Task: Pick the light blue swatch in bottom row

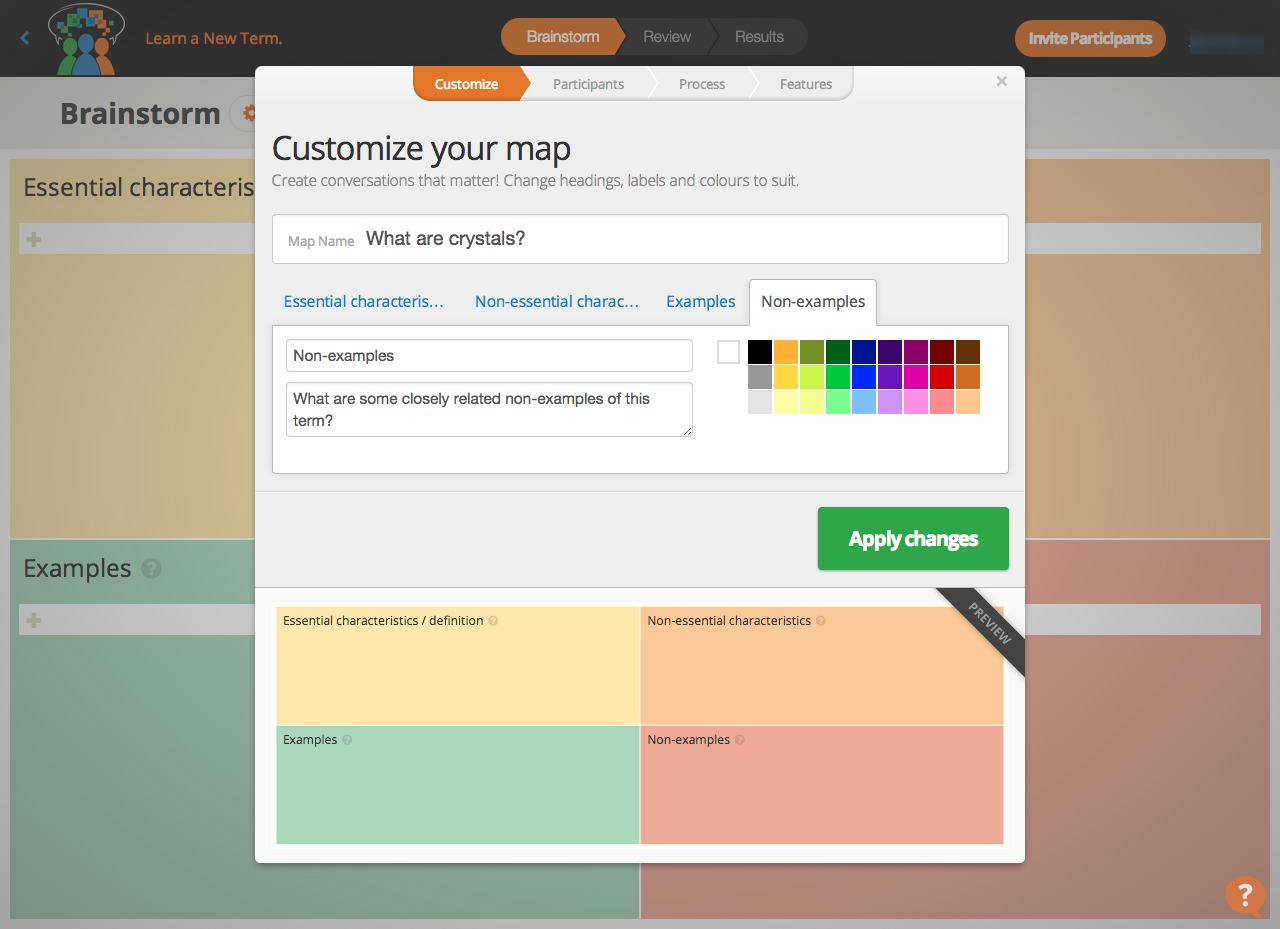Action: (864, 402)
